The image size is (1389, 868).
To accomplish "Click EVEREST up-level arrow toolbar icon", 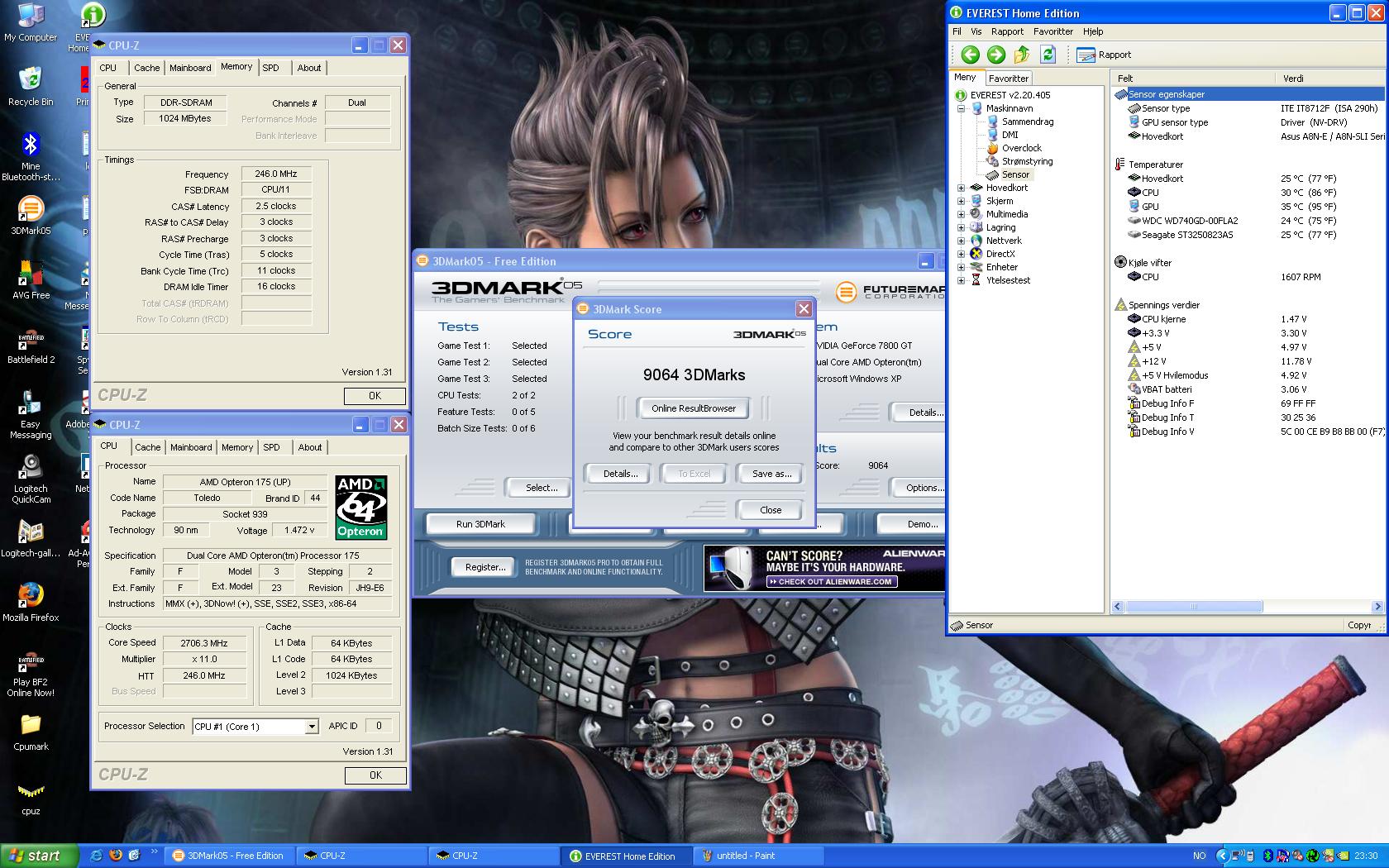I will pos(1022,55).
